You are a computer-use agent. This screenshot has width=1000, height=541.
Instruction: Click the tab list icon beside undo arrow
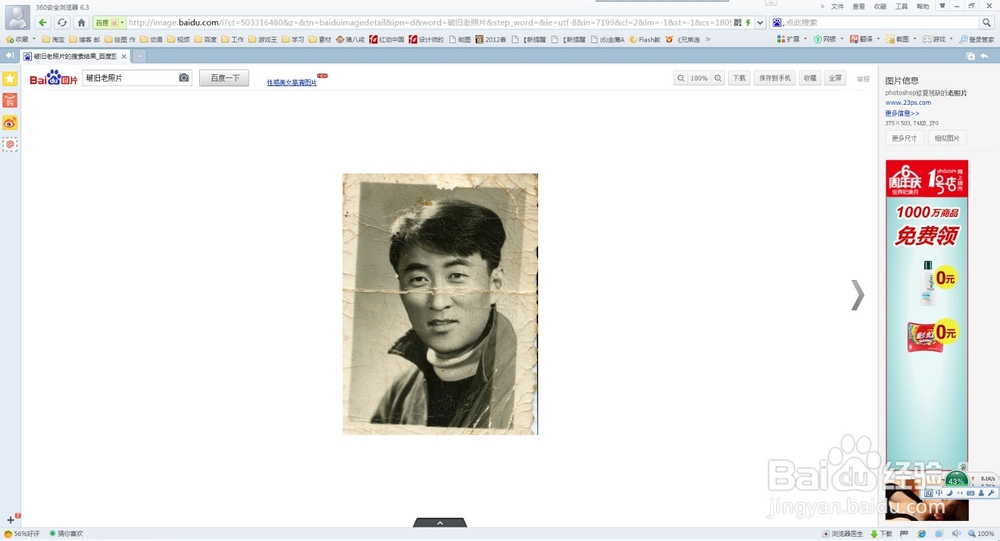[x=970, y=56]
